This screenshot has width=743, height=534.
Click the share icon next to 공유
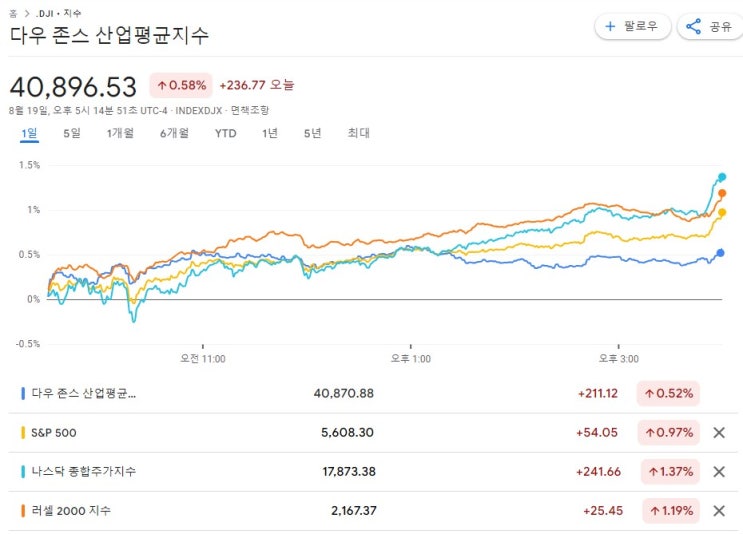tap(694, 27)
